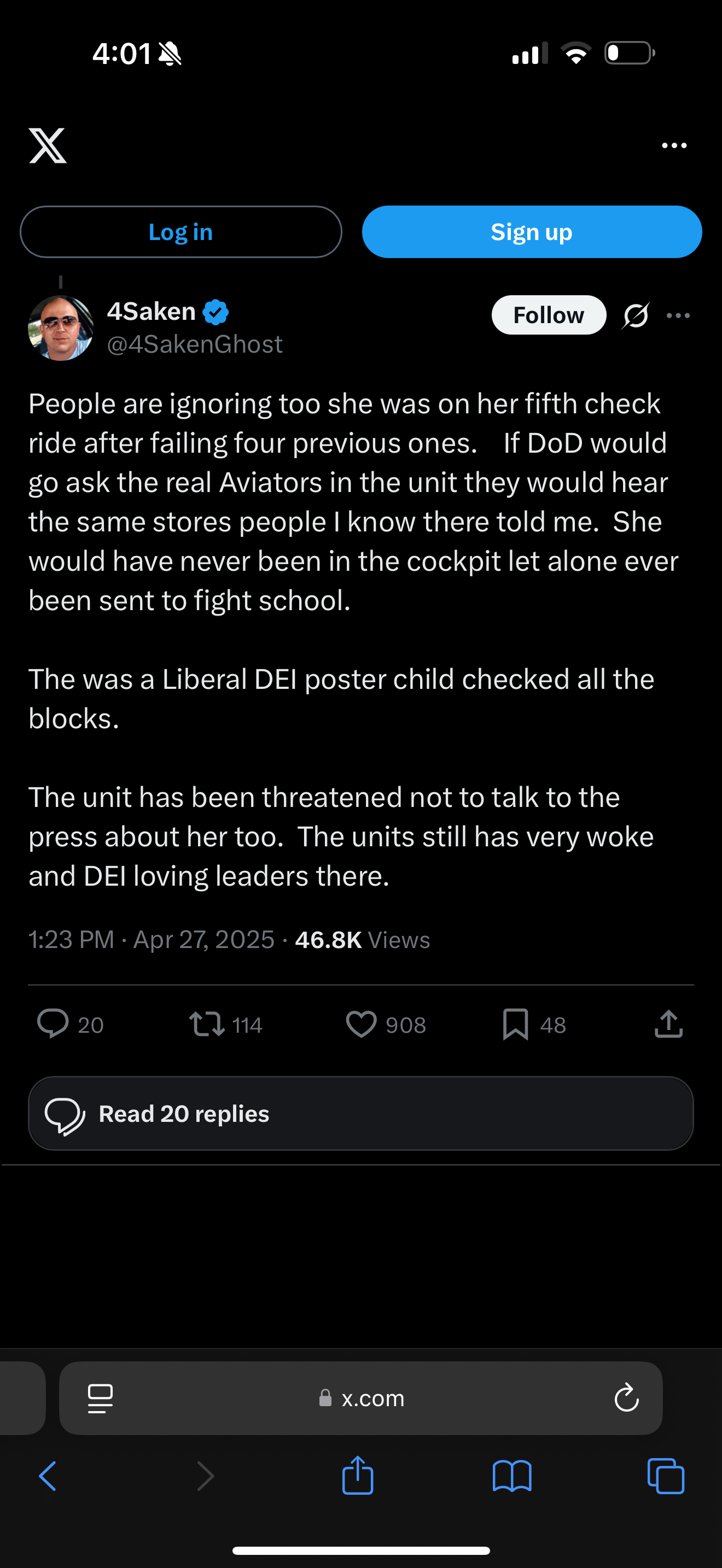Follow the 4Saken account
The height and width of the screenshot is (1568, 722).
click(548, 315)
